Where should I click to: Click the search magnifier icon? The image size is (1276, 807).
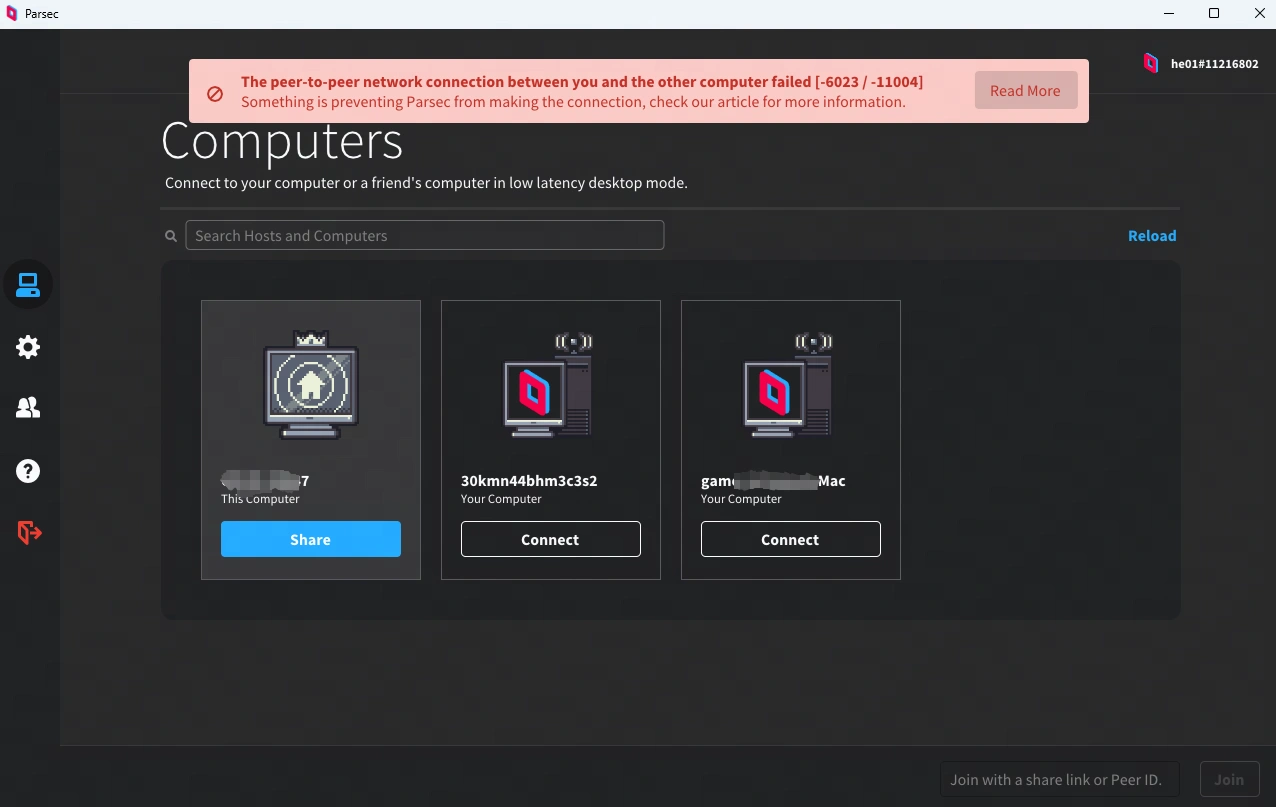pos(171,236)
